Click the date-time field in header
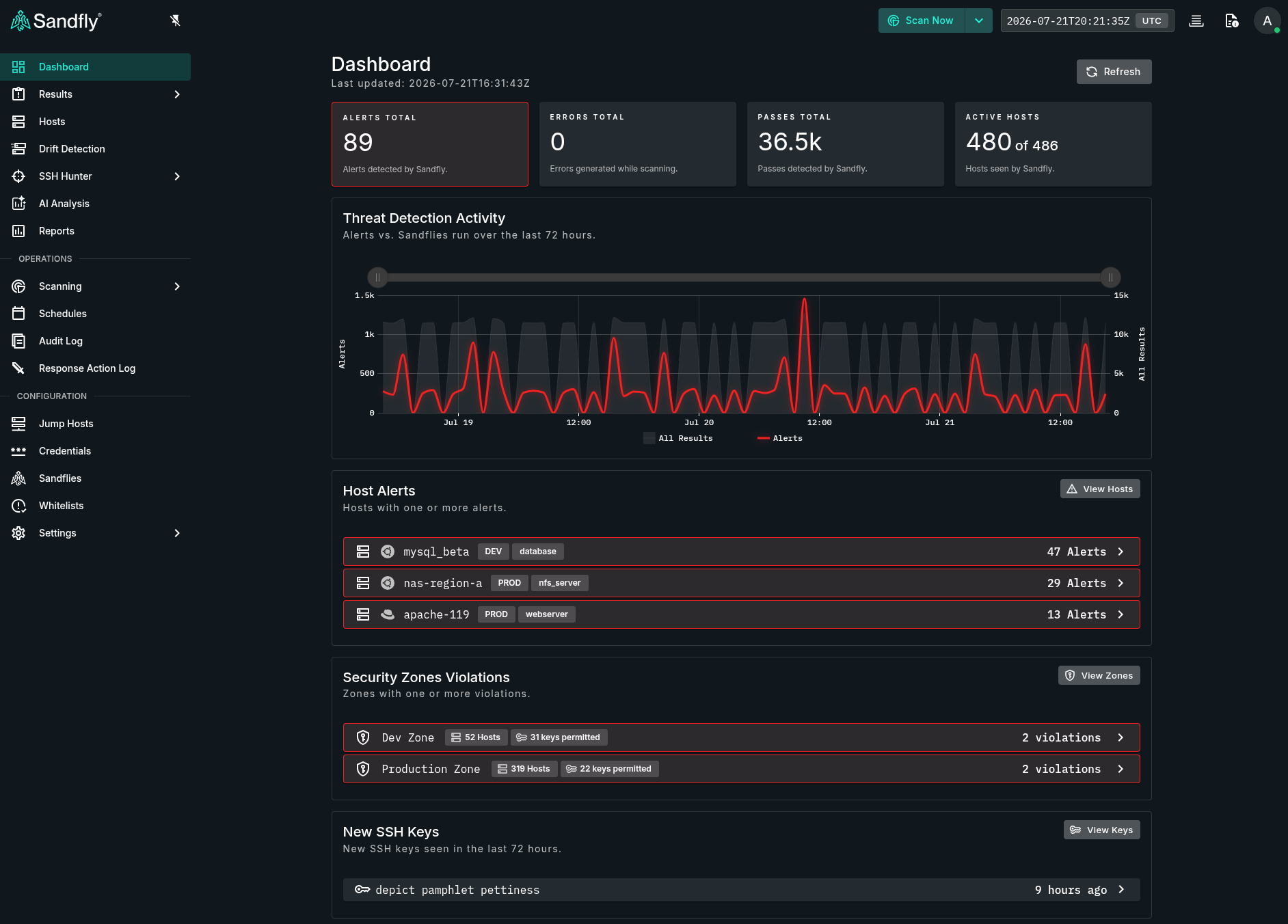The width and height of the screenshot is (1288, 924). (x=1087, y=21)
